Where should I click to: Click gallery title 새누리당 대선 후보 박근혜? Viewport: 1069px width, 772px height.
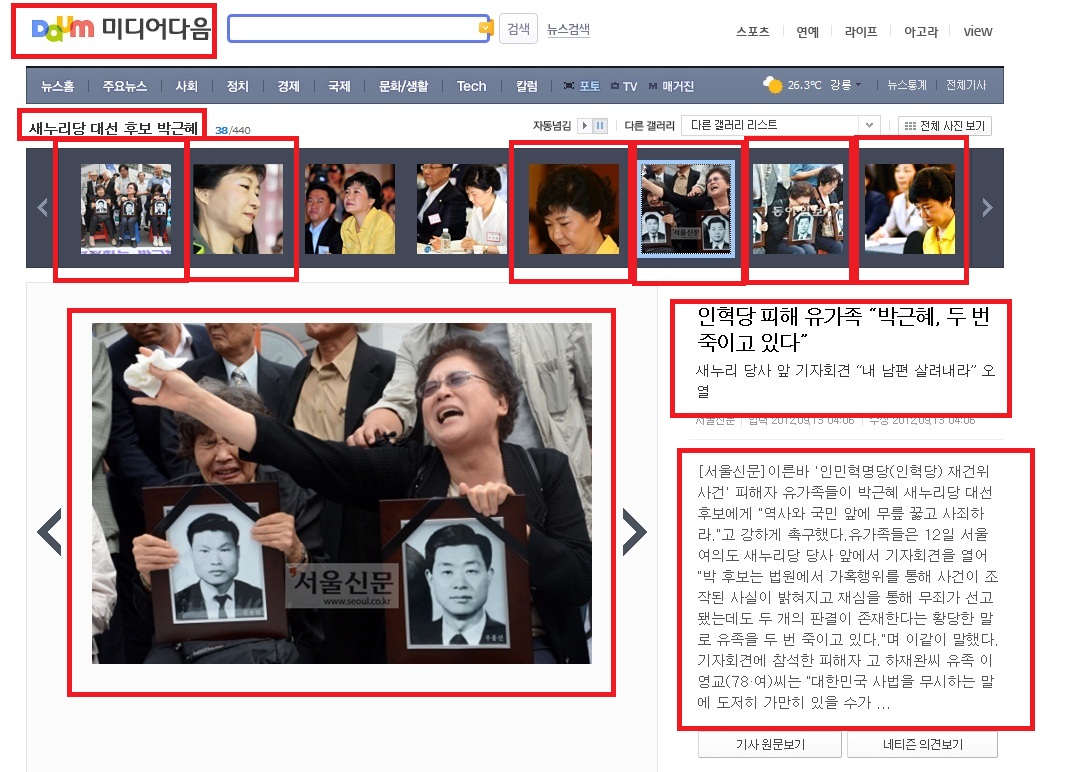coord(113,128)
